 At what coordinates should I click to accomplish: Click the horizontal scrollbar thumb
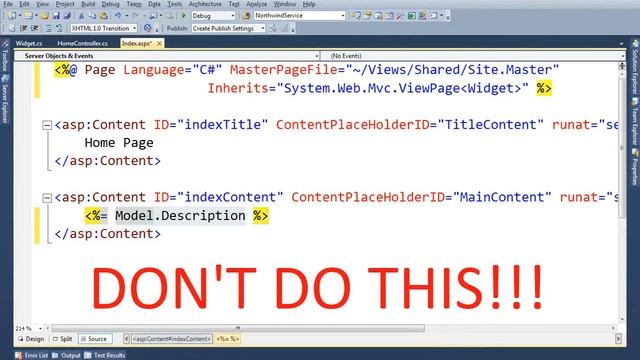coord(238,328)
